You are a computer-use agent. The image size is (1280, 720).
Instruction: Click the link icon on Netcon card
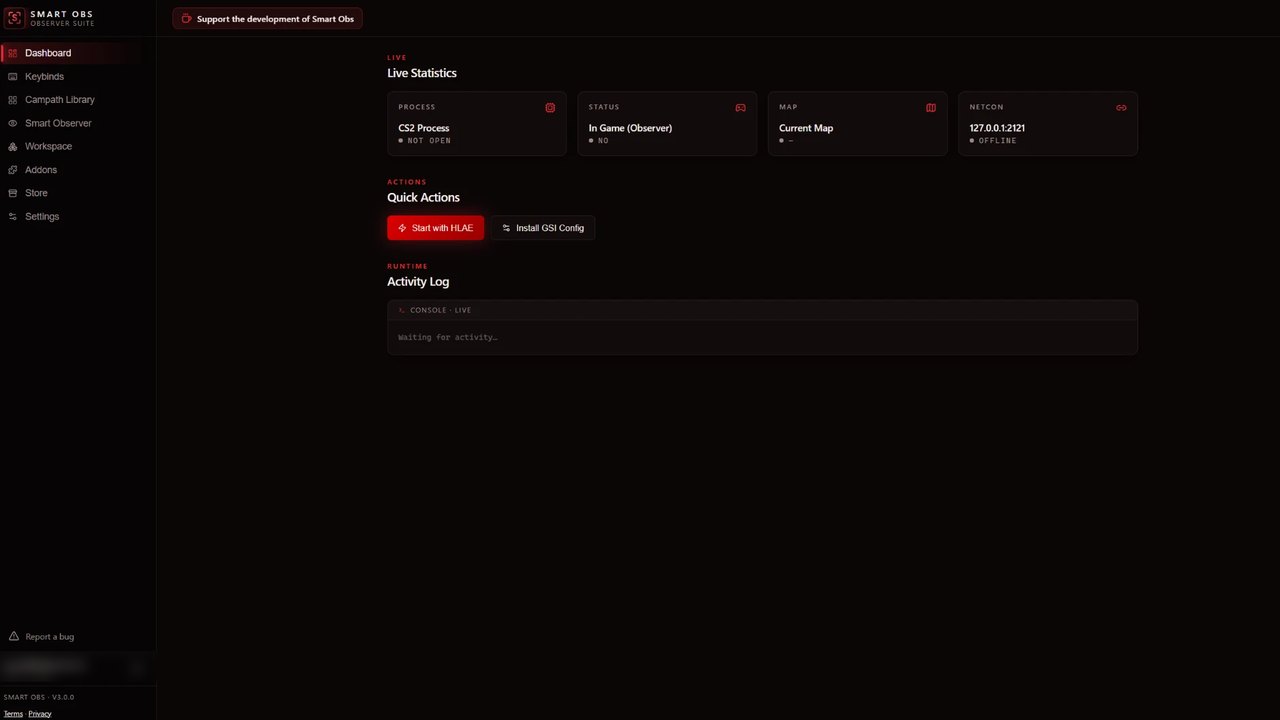tap(1121, 107)
